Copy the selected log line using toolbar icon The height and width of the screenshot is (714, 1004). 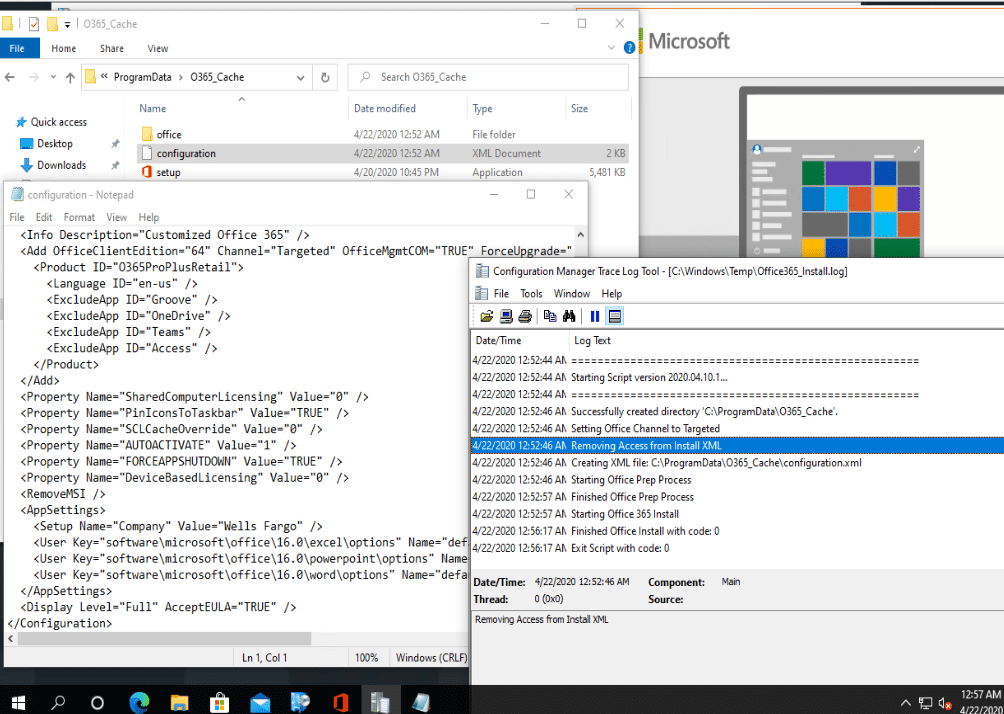[549, 315]
